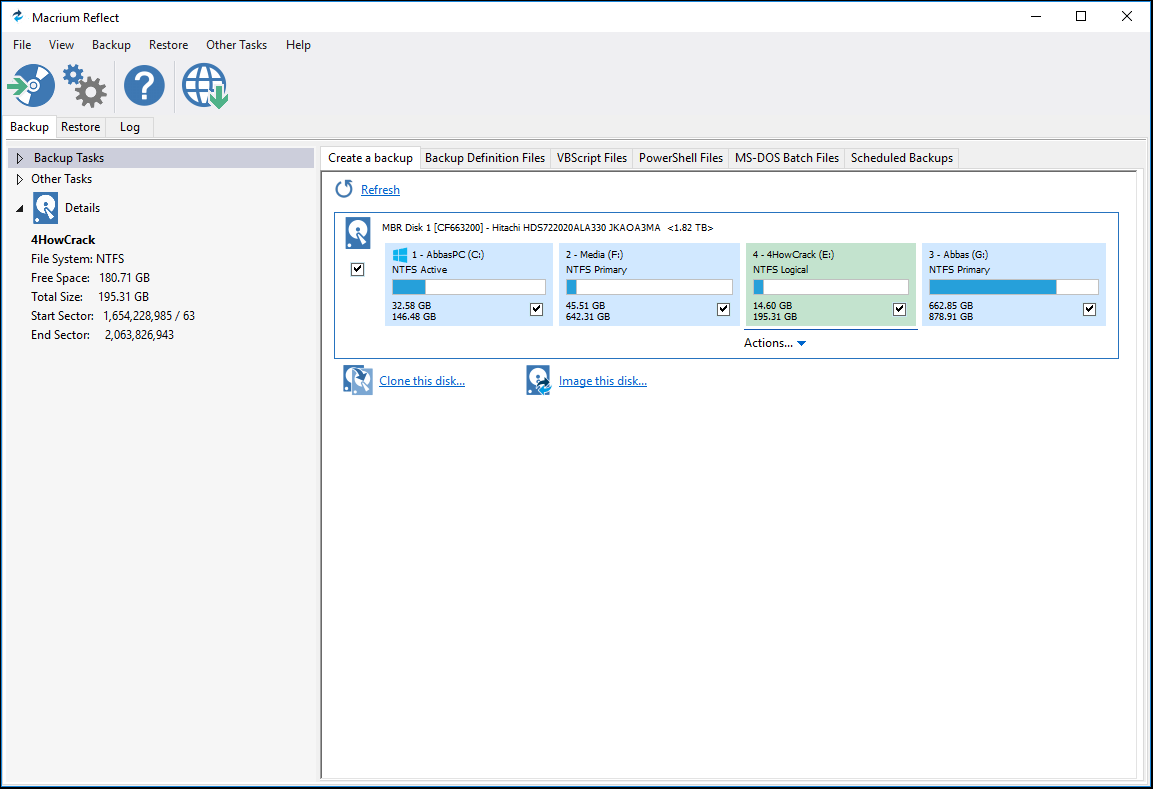
Task: Click the Abbas (G:) usage bar
Action: click(x=1013, y=287)
